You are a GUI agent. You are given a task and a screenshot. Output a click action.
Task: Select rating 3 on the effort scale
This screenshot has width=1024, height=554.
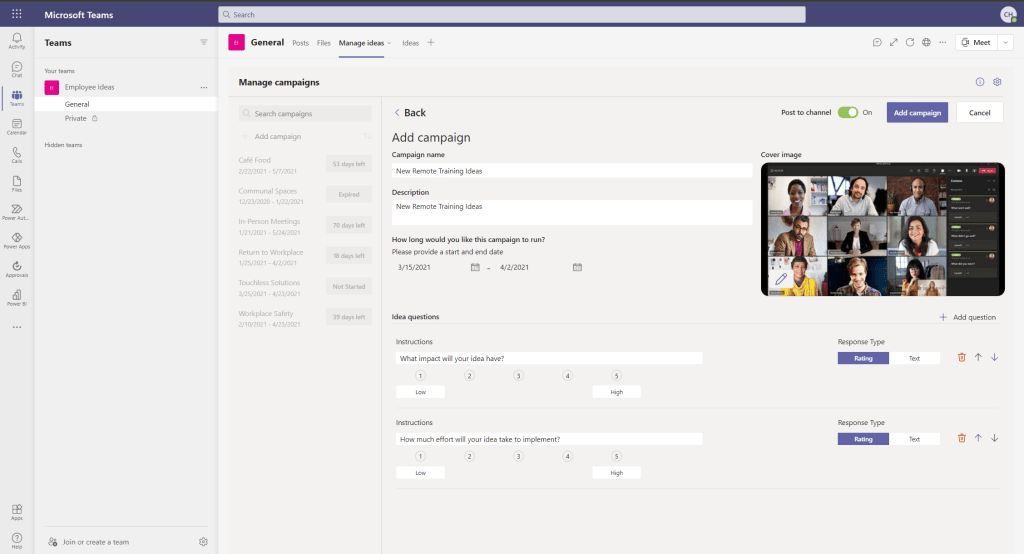click(518, 456)
